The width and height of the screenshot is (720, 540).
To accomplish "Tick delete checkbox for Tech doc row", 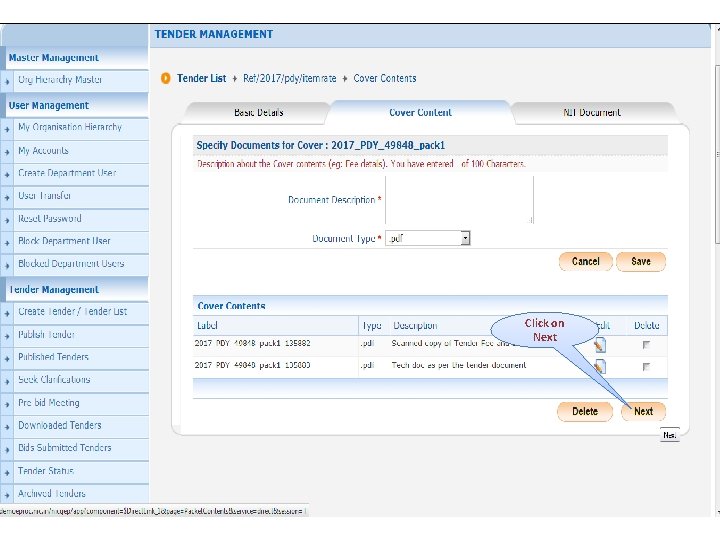I will pos(646,366).
